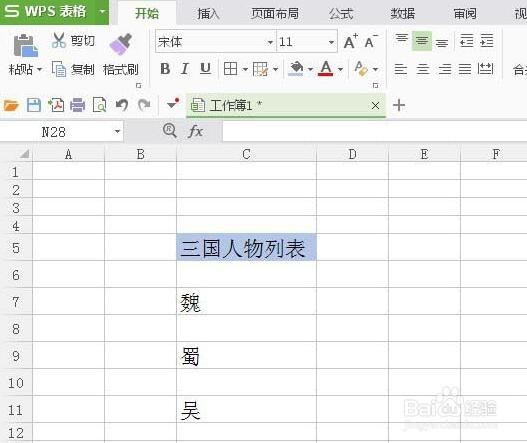Screen dimensions: 527x443
Task: Switch to 公式 ribbon tab
Action: 341,14
